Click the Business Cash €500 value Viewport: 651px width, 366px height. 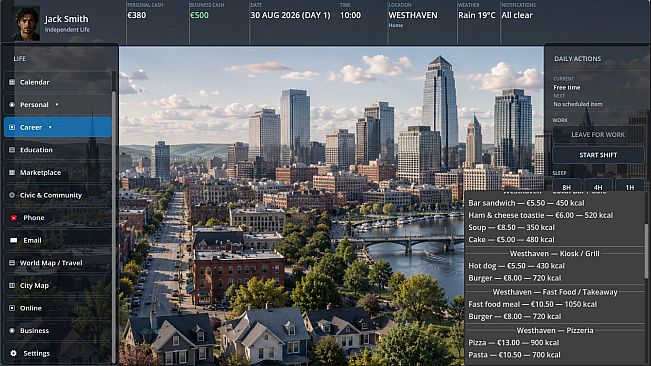[x=199, y=15]
